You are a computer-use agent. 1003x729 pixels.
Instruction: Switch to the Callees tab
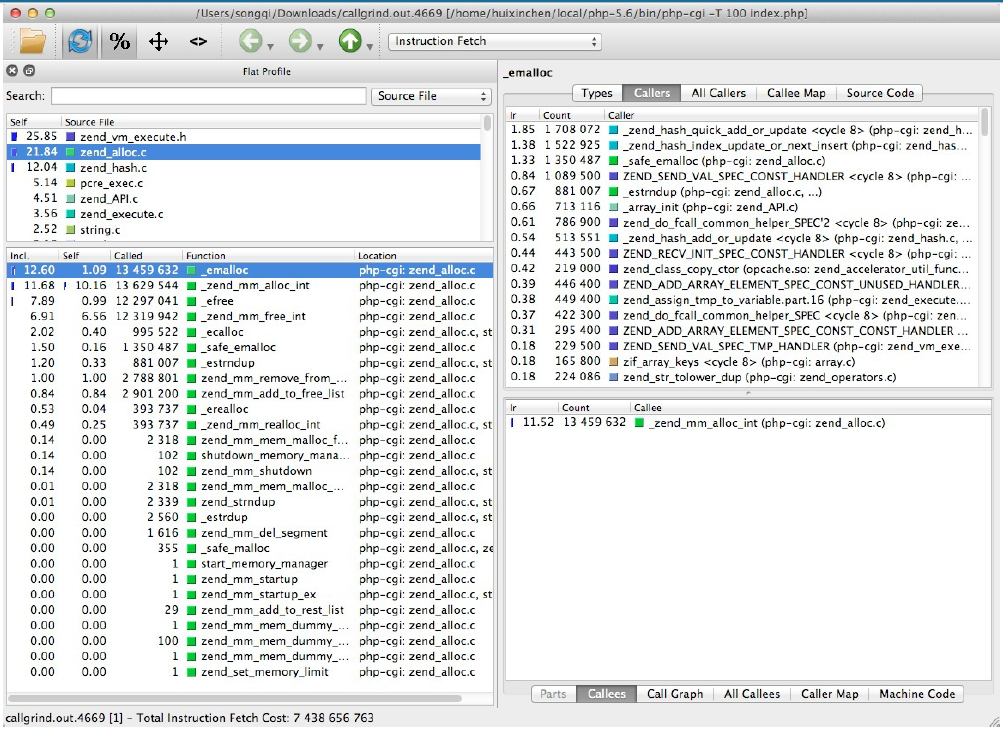[606, 694]
